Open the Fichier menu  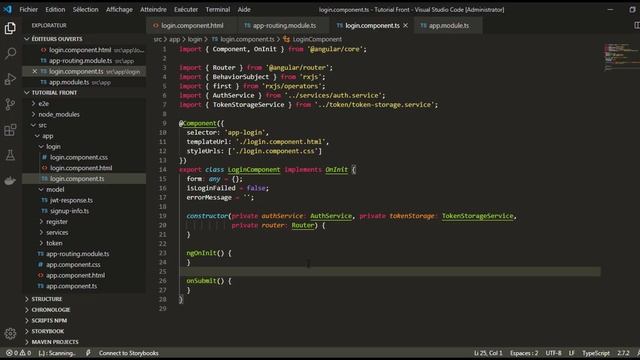[x=29, y=9]
